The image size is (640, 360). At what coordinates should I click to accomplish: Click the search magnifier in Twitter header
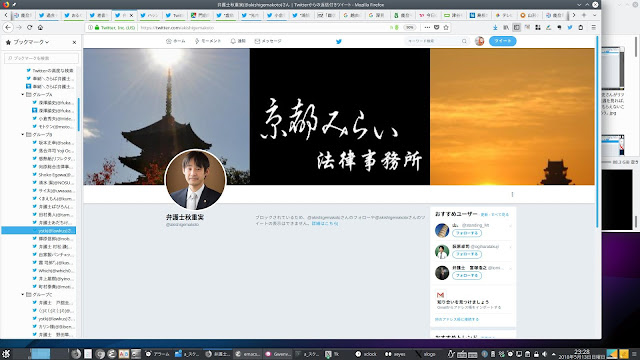464,41
